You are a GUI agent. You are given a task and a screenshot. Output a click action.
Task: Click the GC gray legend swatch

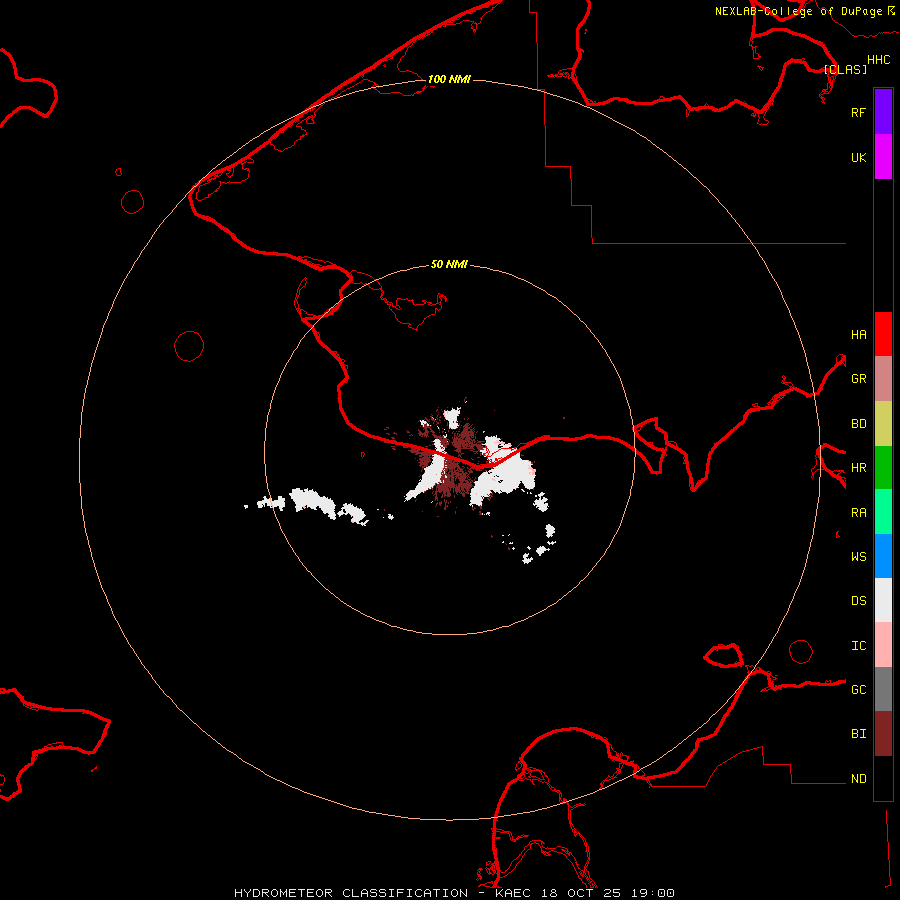(x=883, y=689)
